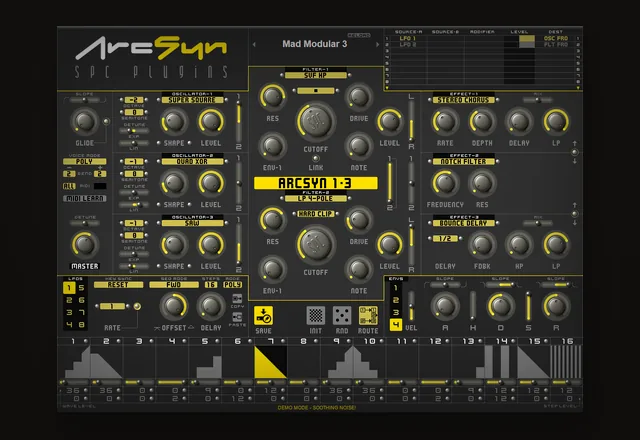Go to previous preset arrow
The height and width of the screenshot is (440, 640).
point(254,44)
